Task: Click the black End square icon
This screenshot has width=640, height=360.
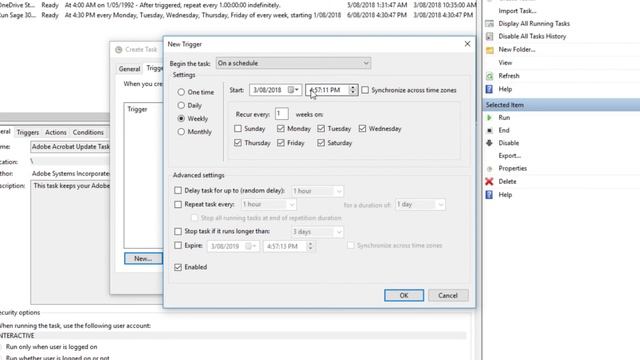Action: tap(489, 130)
